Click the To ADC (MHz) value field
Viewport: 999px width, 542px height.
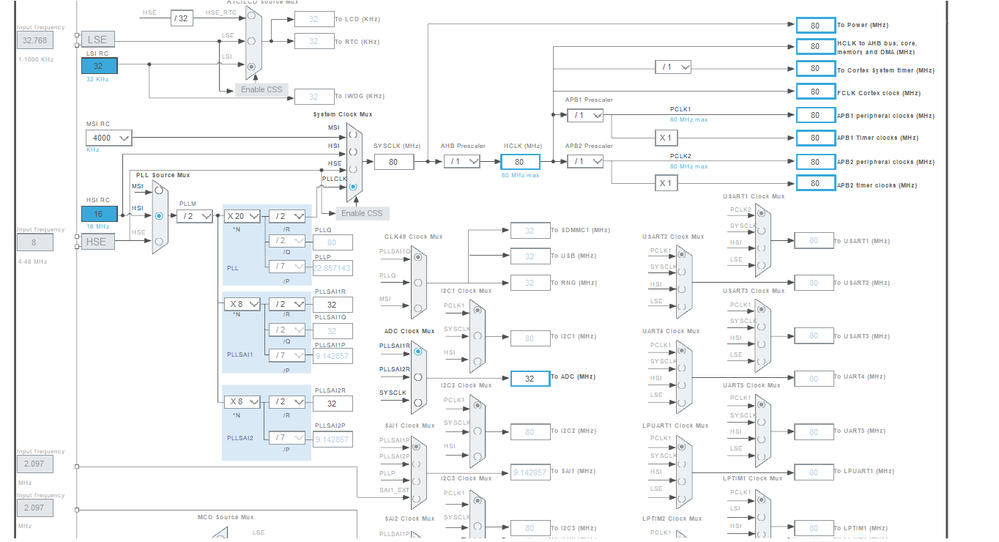[530, 378]
